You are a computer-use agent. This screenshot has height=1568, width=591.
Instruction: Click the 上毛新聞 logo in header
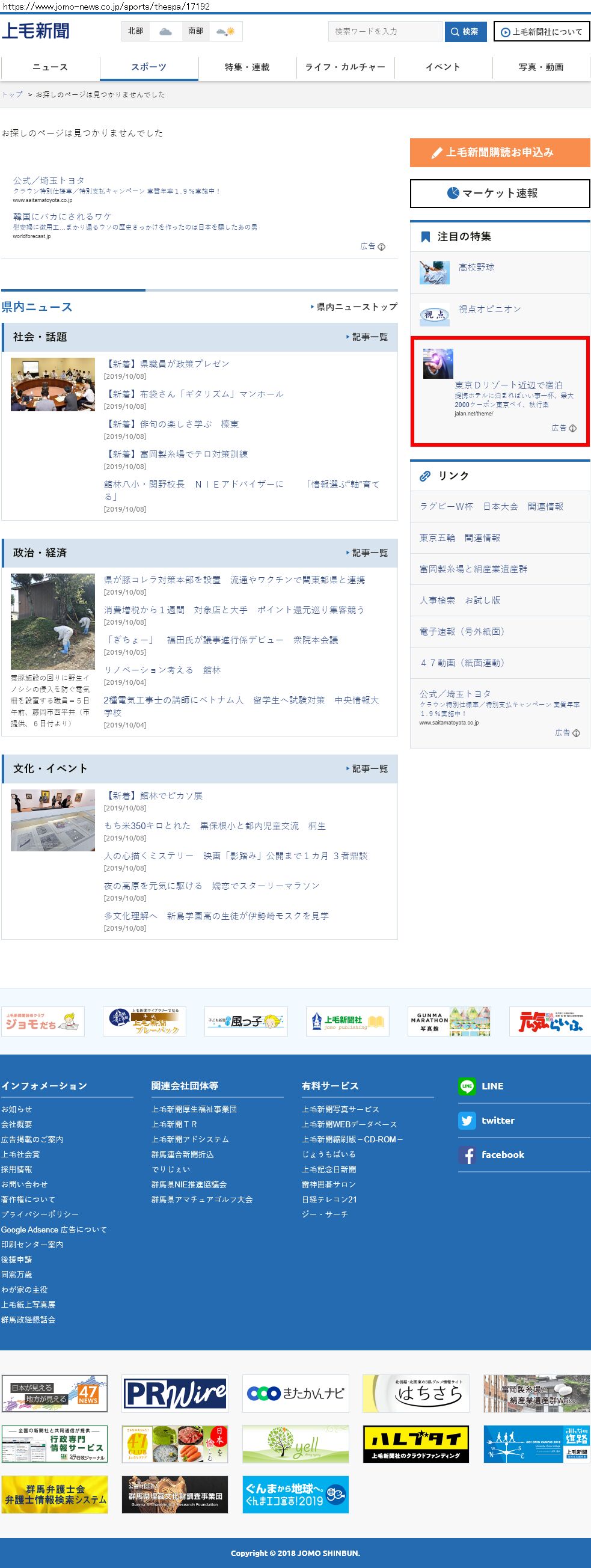36,31
